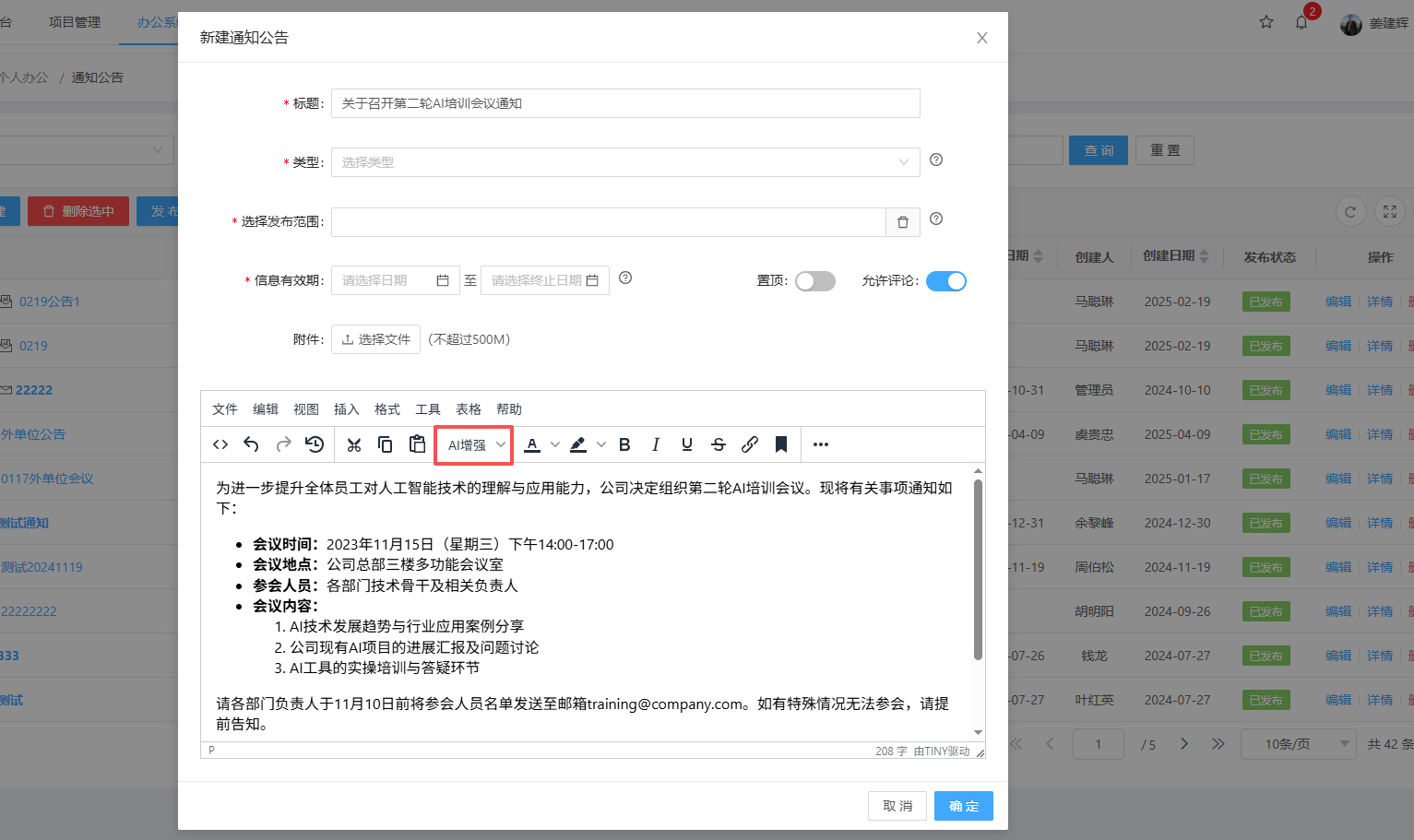Disable the 允许评论 toggle
The height and width of the screenshot is (840, 1414).
click(x=946, y=280)
